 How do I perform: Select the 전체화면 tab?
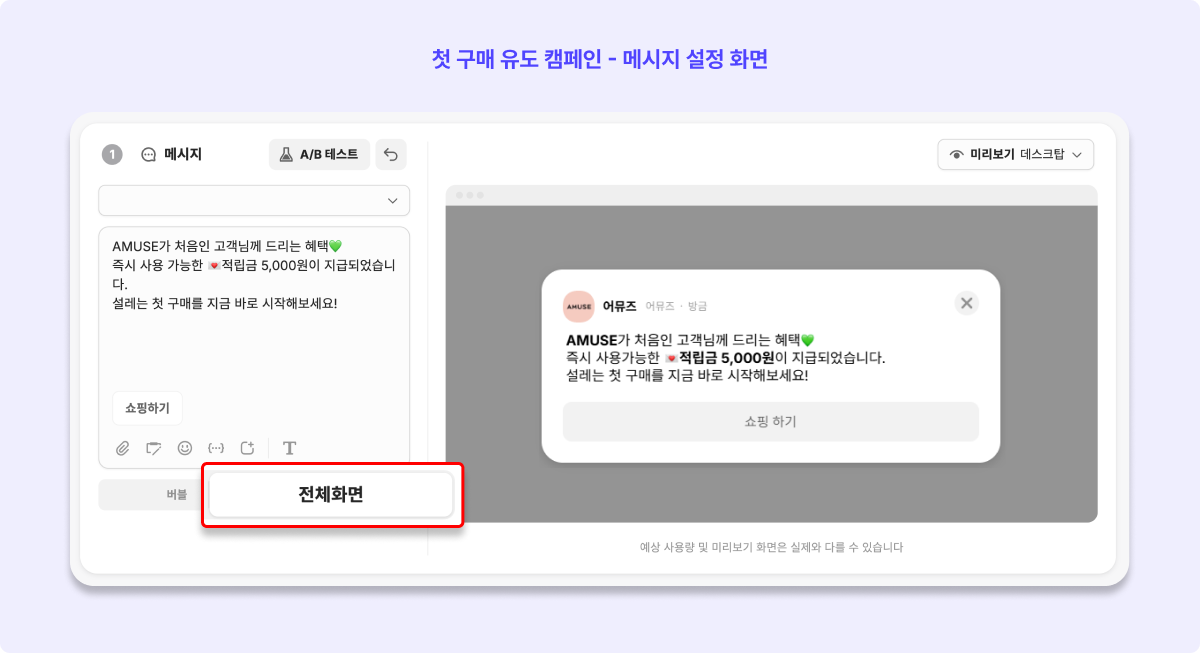pos(331,494)
